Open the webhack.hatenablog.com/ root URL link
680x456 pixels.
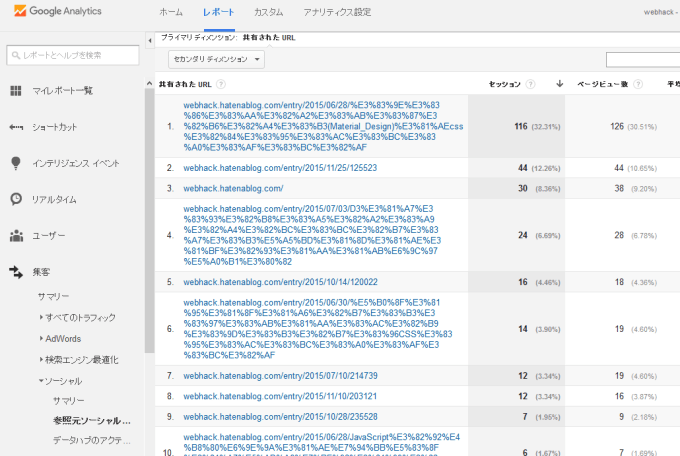click(233, 188)
